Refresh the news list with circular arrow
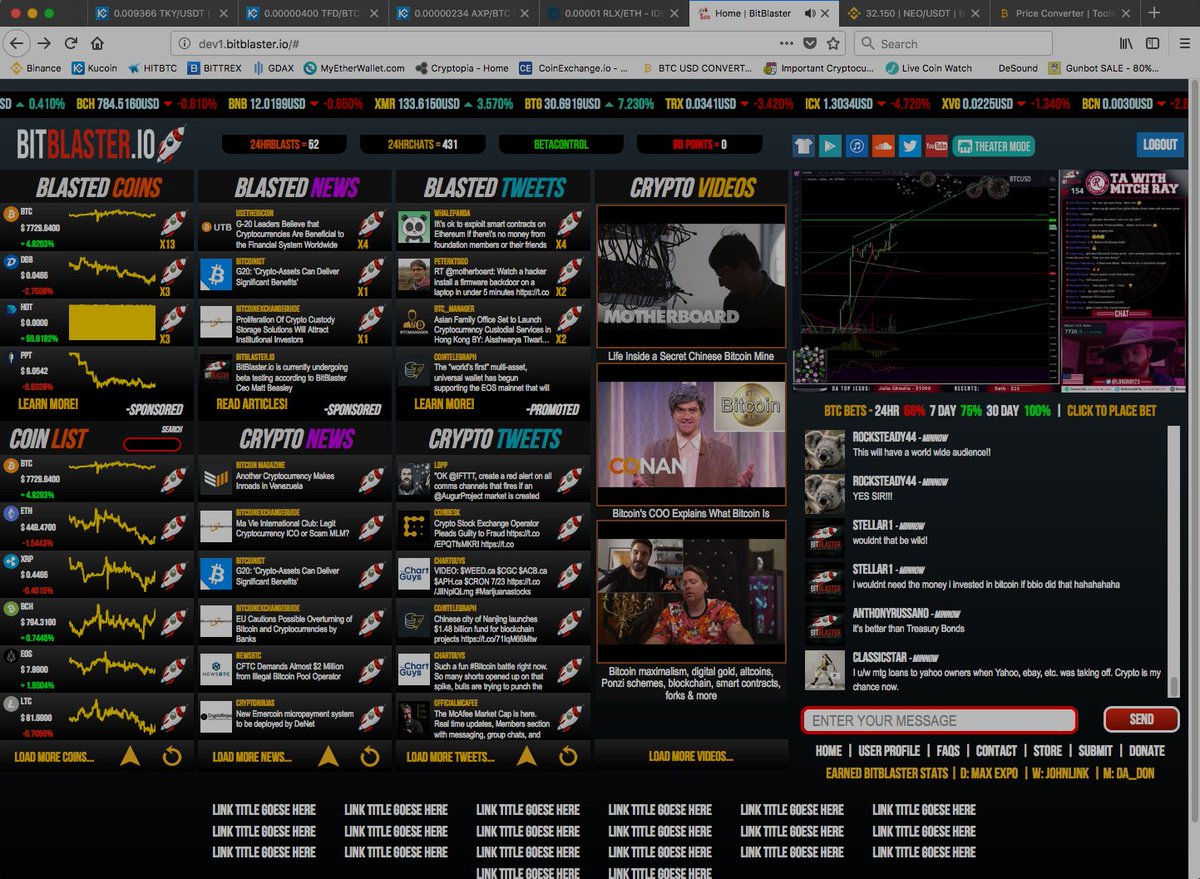Image resolution: width=1200 pixels, height=879 pixels. click(370, 756)
